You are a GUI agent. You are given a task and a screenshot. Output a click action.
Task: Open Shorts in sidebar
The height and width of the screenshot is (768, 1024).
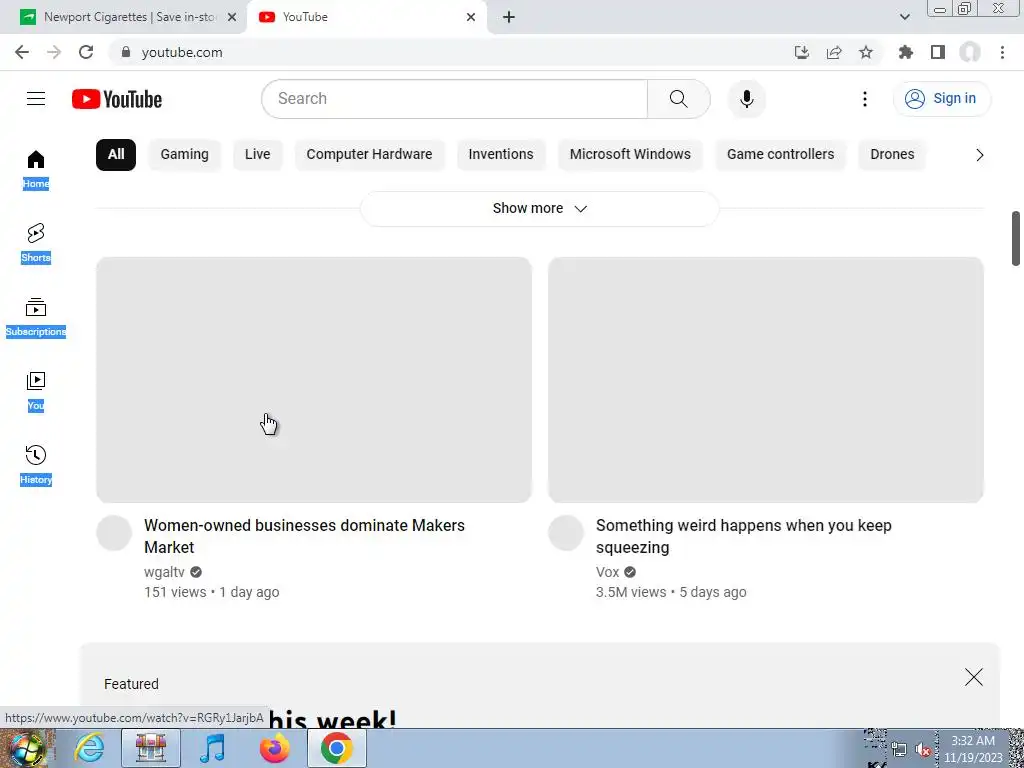coord(36,244)
